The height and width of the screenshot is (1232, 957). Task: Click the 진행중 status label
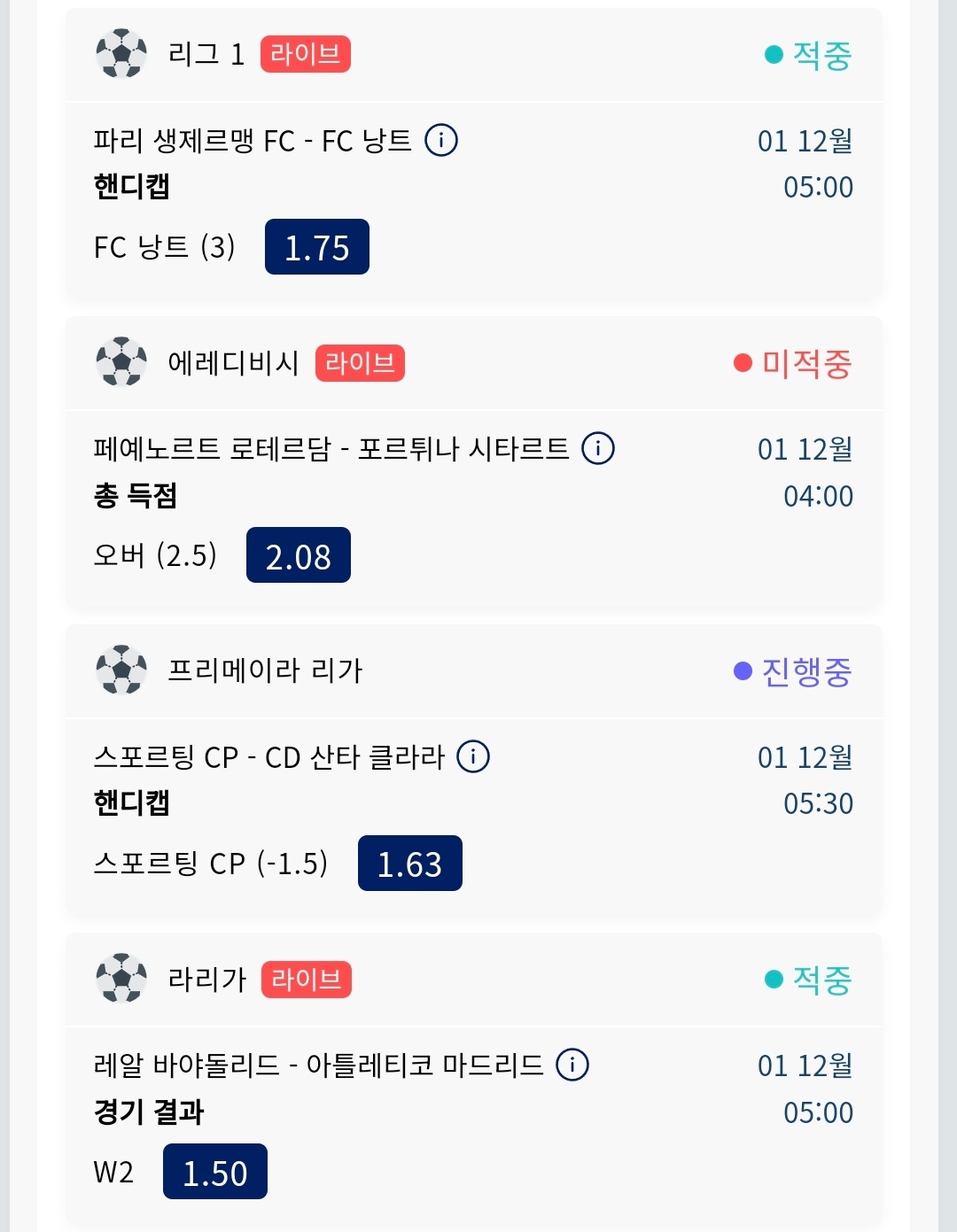point(805,671)
